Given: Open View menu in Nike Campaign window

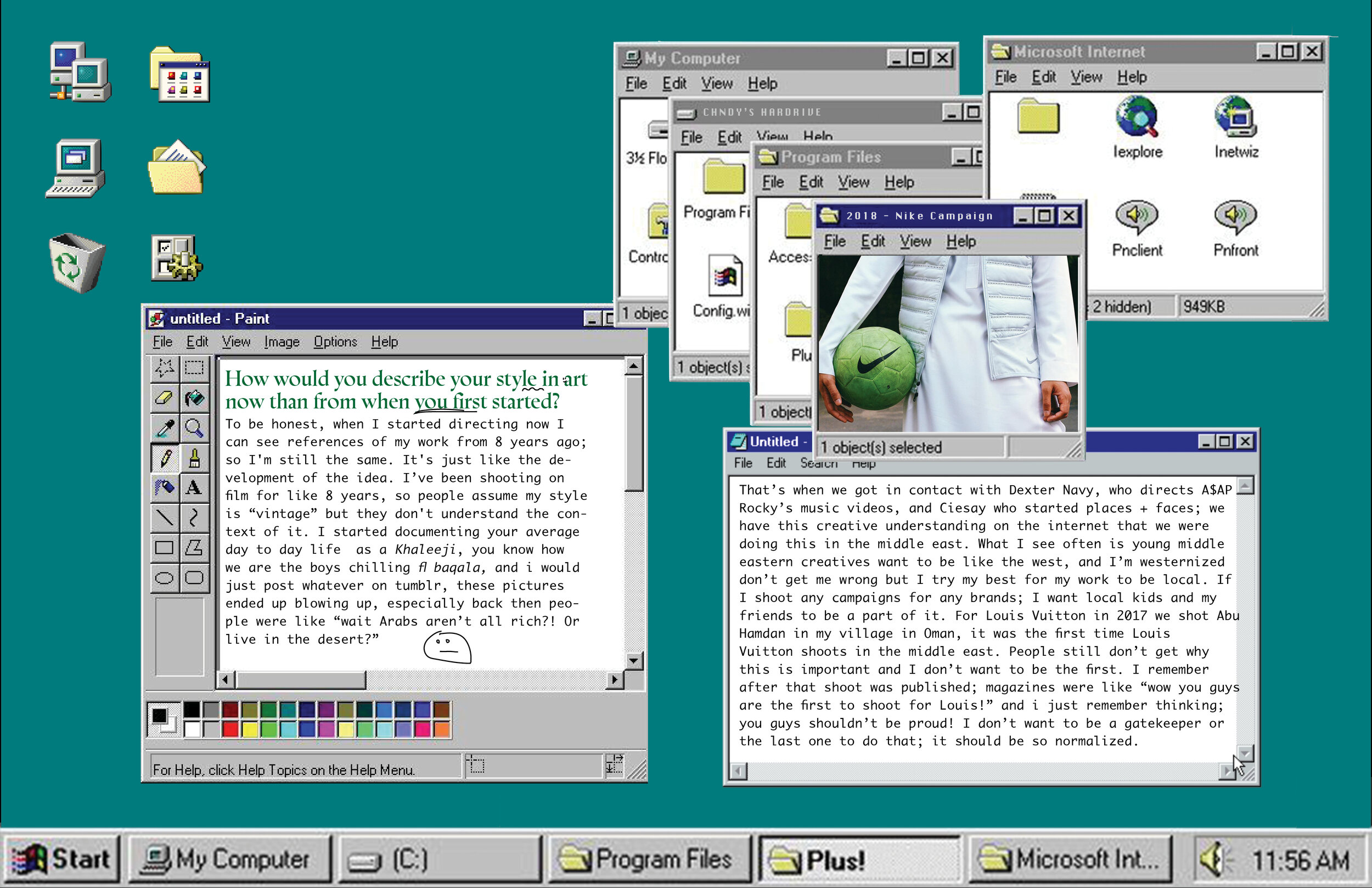Looking at the screenshot, I should coord(915,241).
